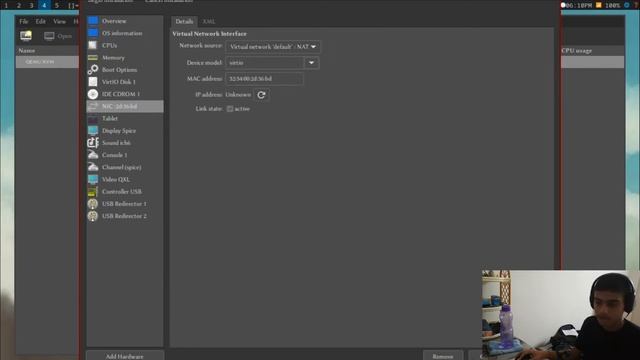
Task: Click the Open console monitor icon
Action: [49, 36]
